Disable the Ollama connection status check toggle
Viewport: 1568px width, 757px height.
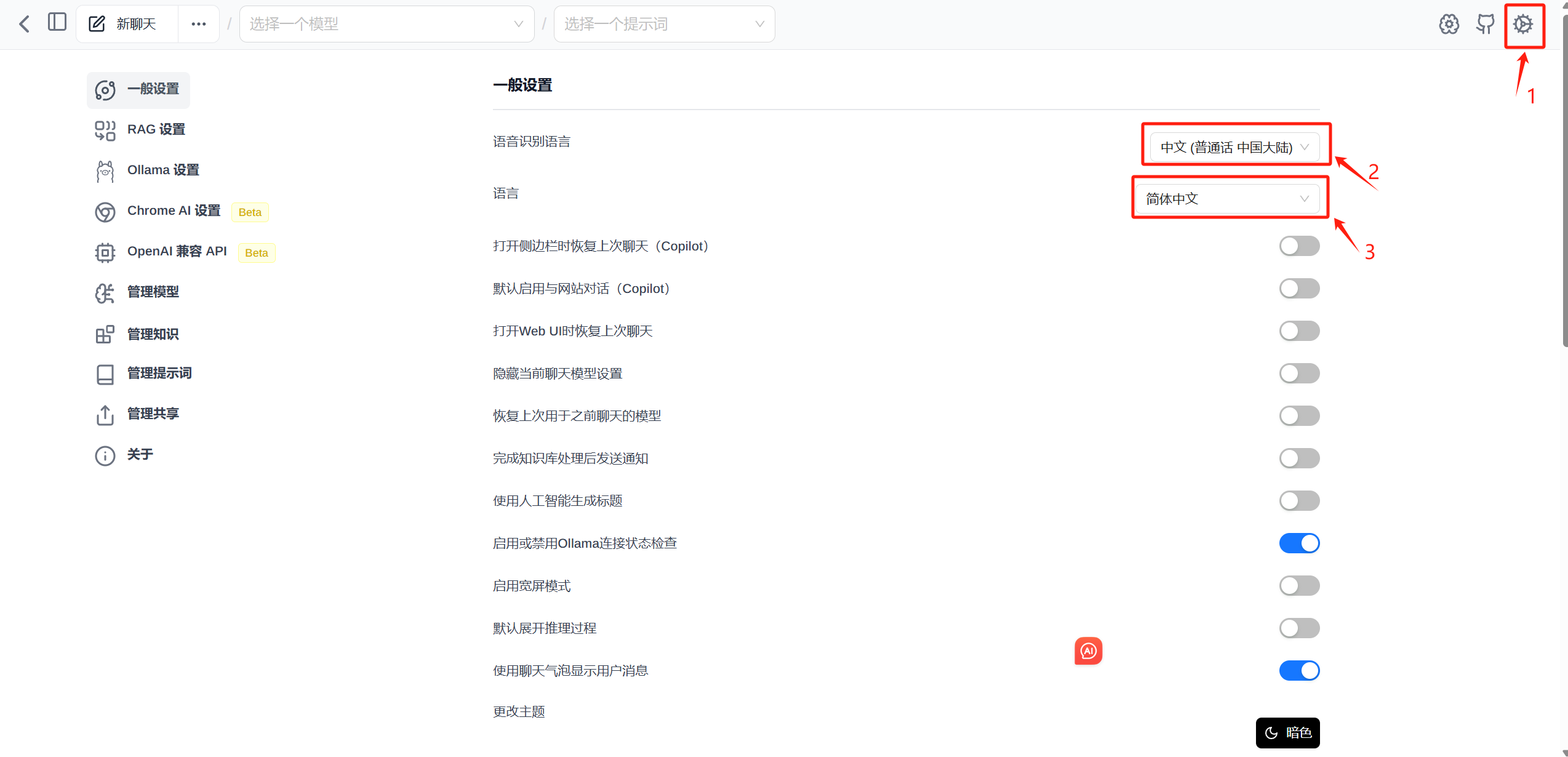pyautogui.click(x=1299, y=543)
